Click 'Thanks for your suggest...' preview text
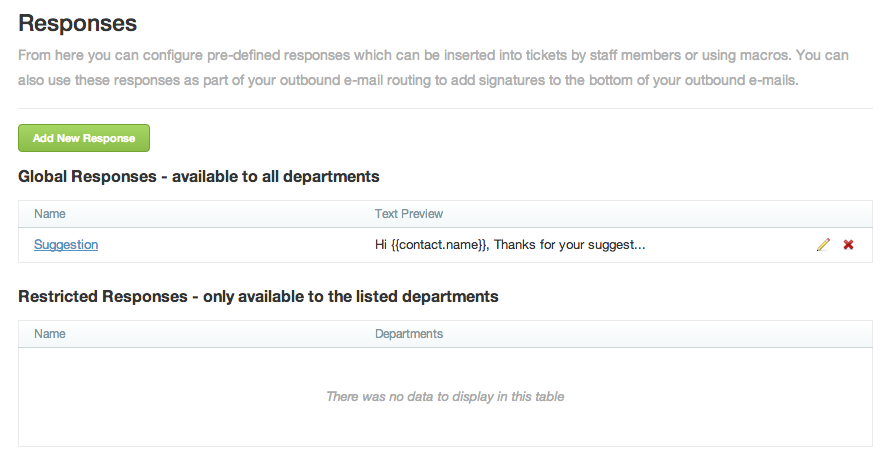Screen dimensions: 890x460 tap(569, 245)
